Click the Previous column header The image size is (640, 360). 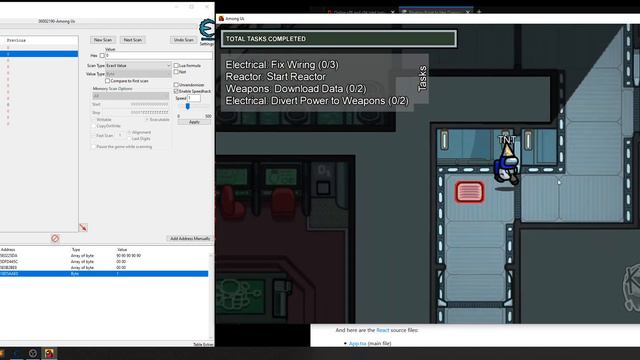(16, 40)
